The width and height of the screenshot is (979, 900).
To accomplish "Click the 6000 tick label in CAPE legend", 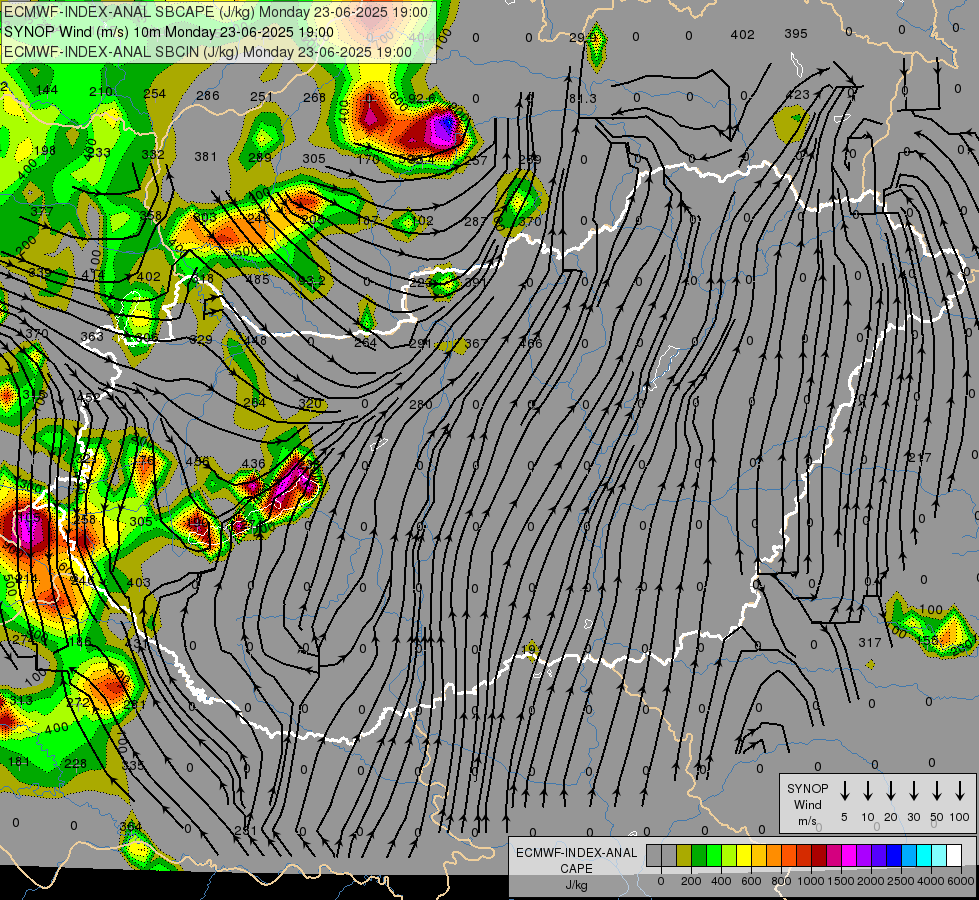I will coord(961,881).
